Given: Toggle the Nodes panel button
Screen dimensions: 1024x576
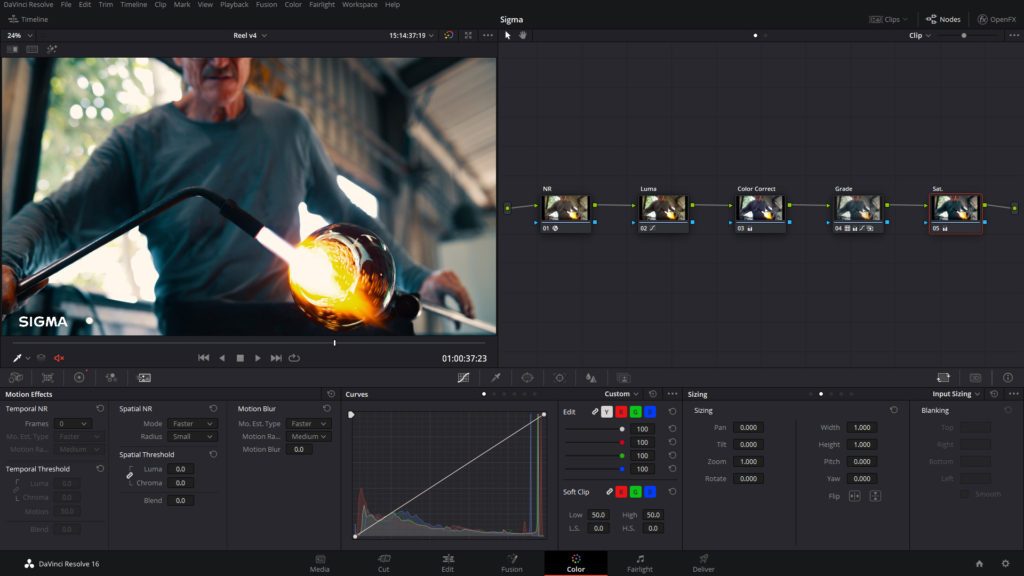Looking at the screenshot, I should coord(943,19).
